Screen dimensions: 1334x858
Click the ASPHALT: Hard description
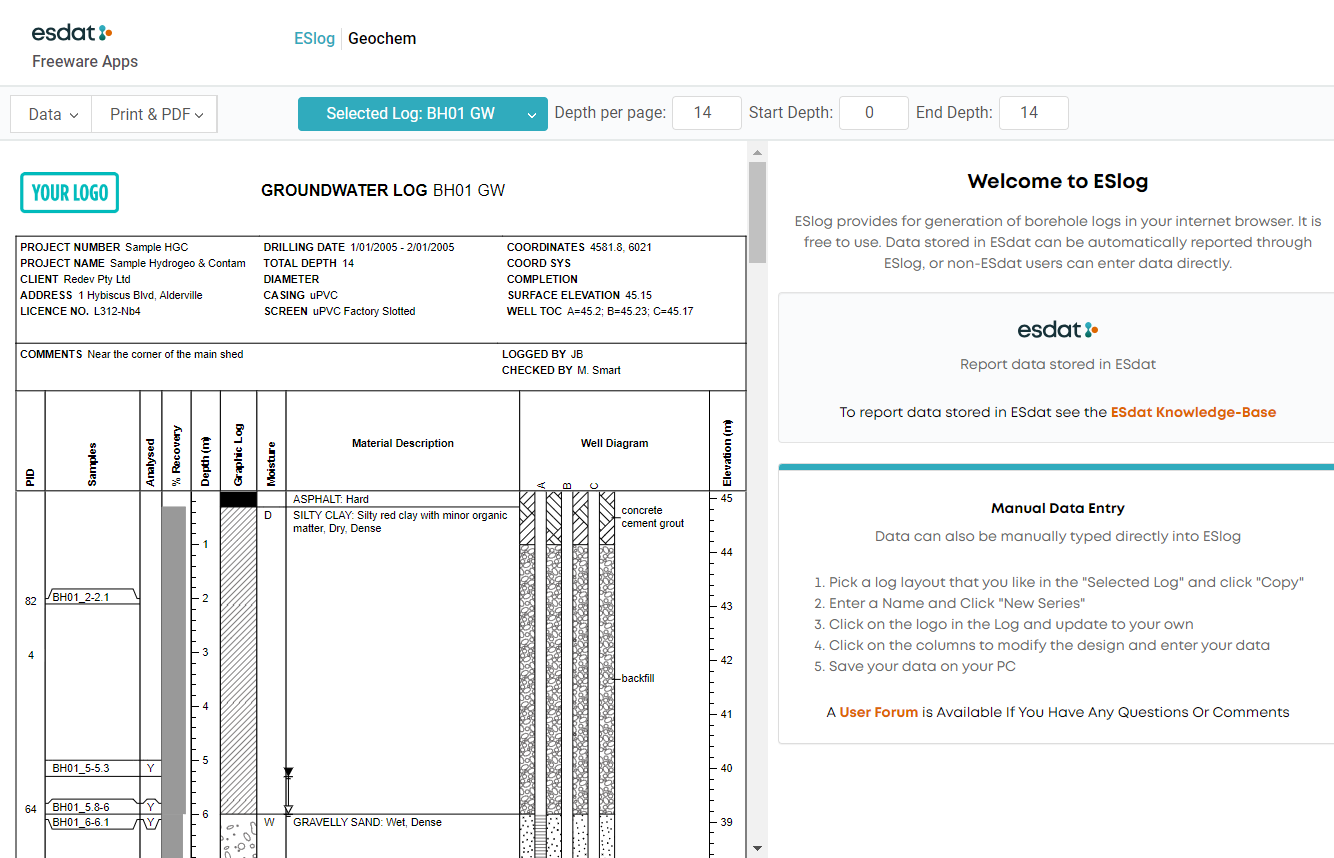pyautogui.click(x=331, y=499)
